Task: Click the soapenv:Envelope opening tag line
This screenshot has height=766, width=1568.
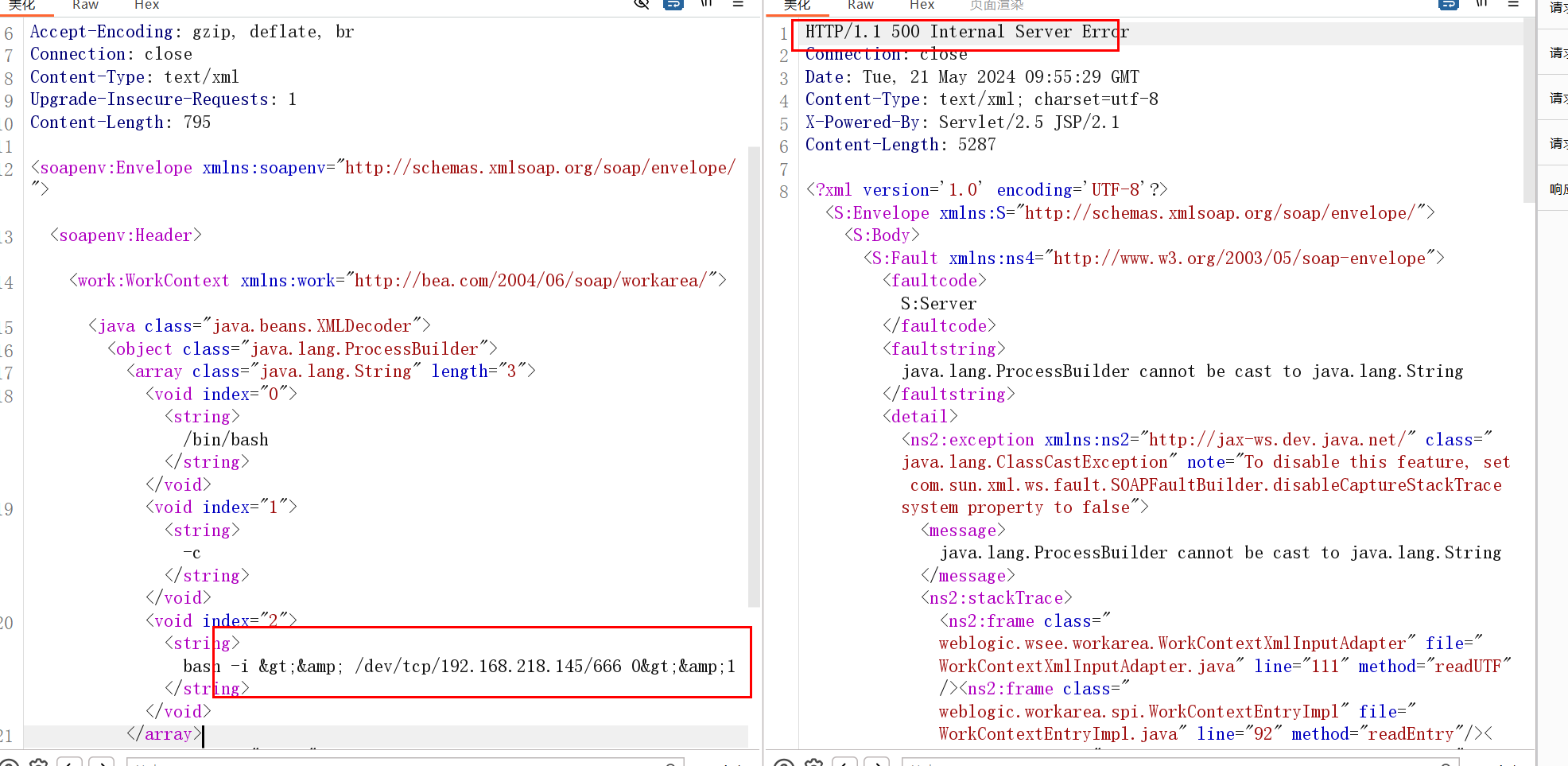Action: coord(383,168)
